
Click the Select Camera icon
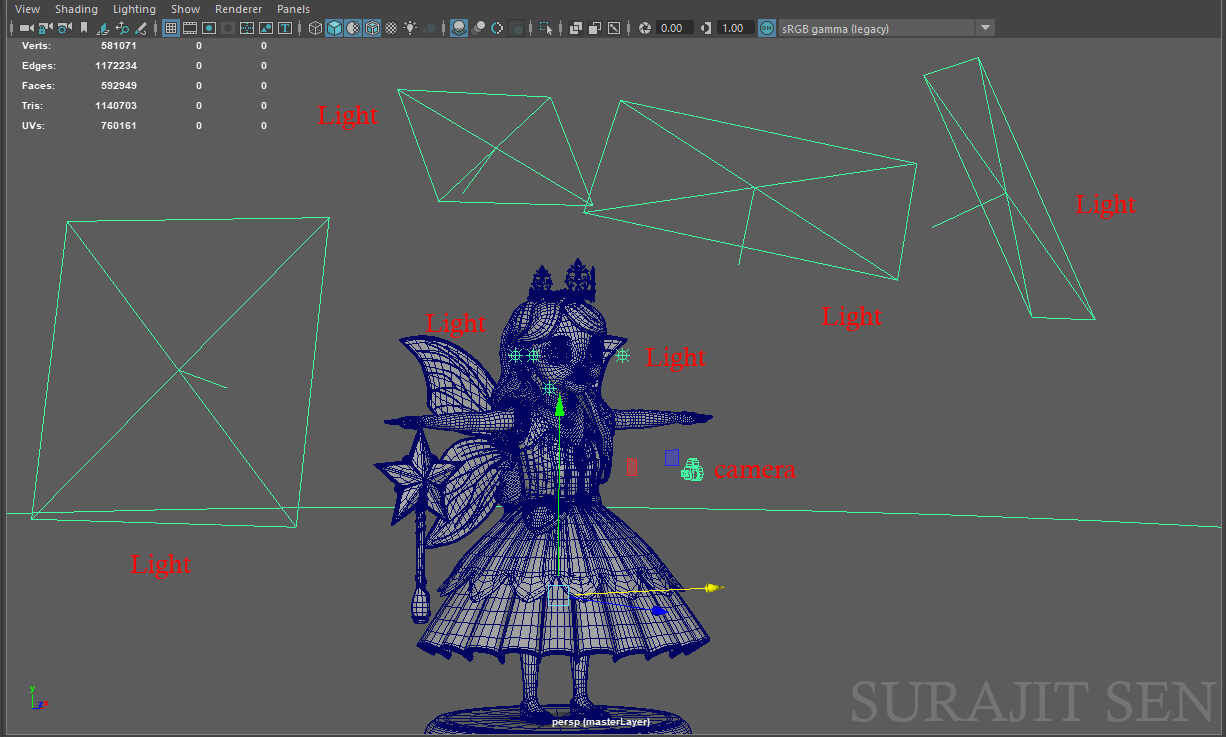point(26,28)
